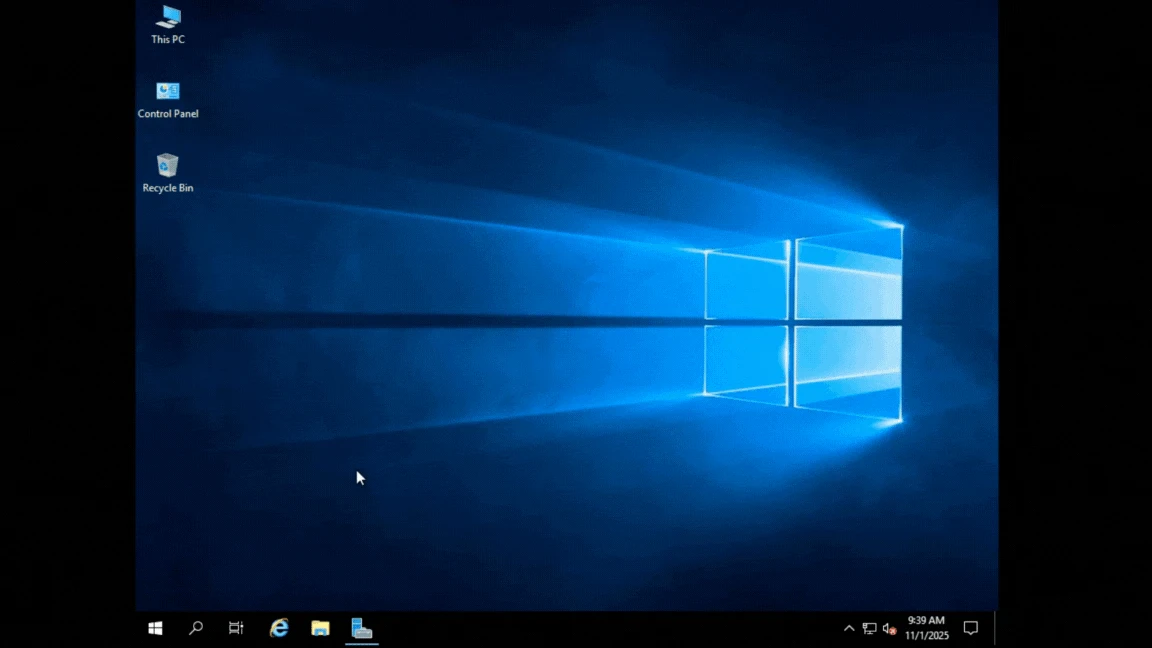Open the taskbar search magnifier
Image resolution: width=1152 pixels, height=648 pixels.
tap(196, 628)
